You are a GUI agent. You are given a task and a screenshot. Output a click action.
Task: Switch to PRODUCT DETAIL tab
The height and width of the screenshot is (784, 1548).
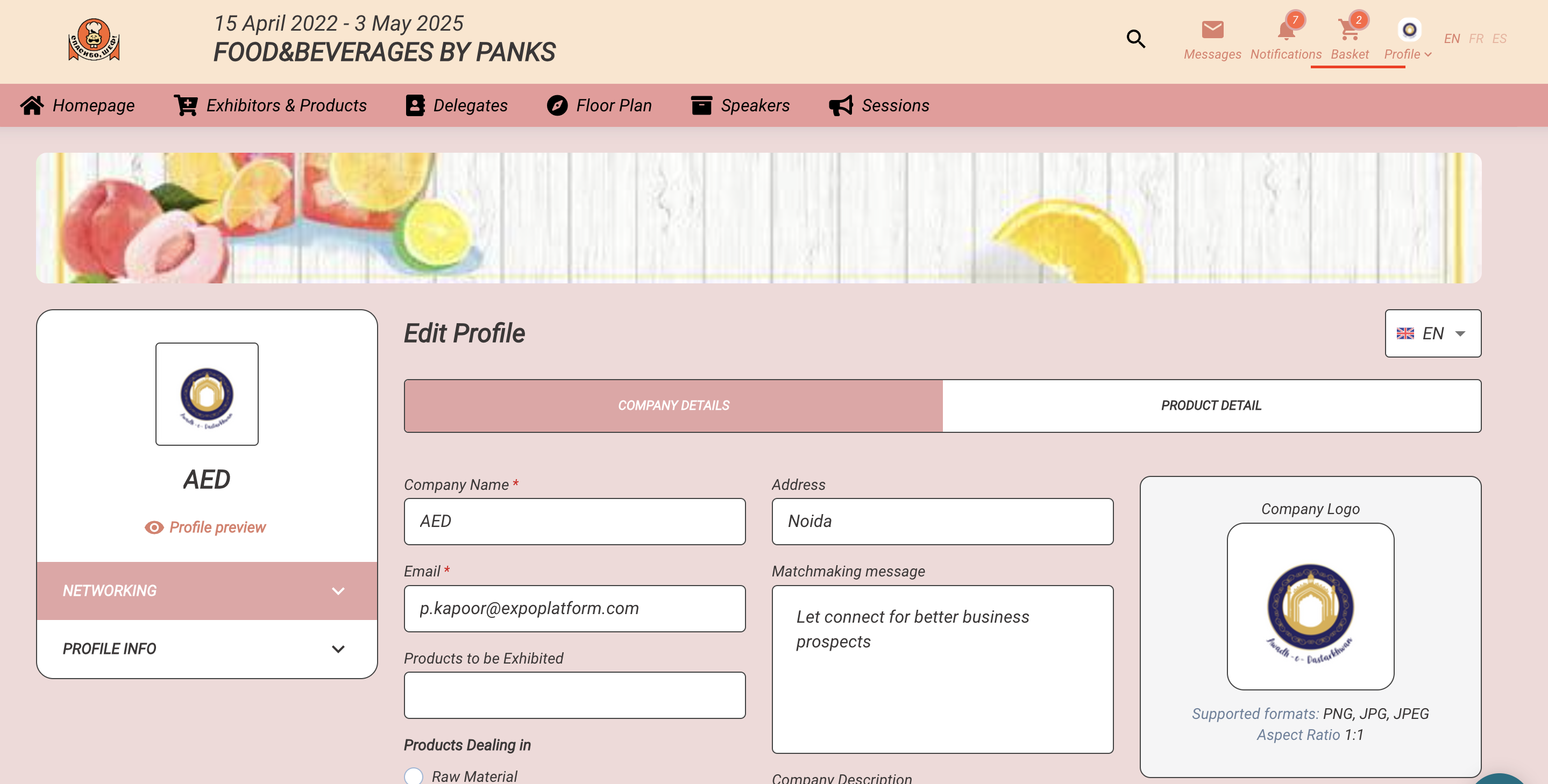(1211, 405)
